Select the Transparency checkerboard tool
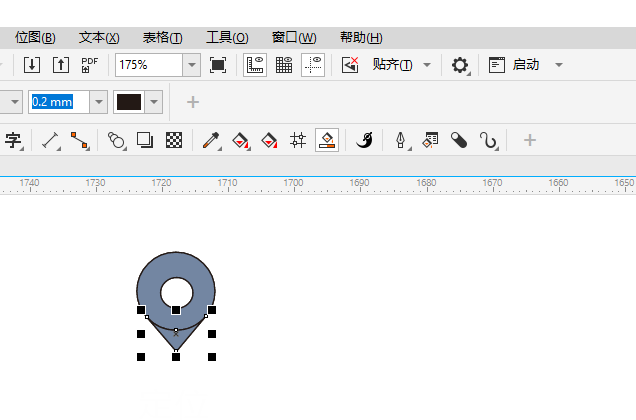The image size is (636, 420). pos(174,140)
